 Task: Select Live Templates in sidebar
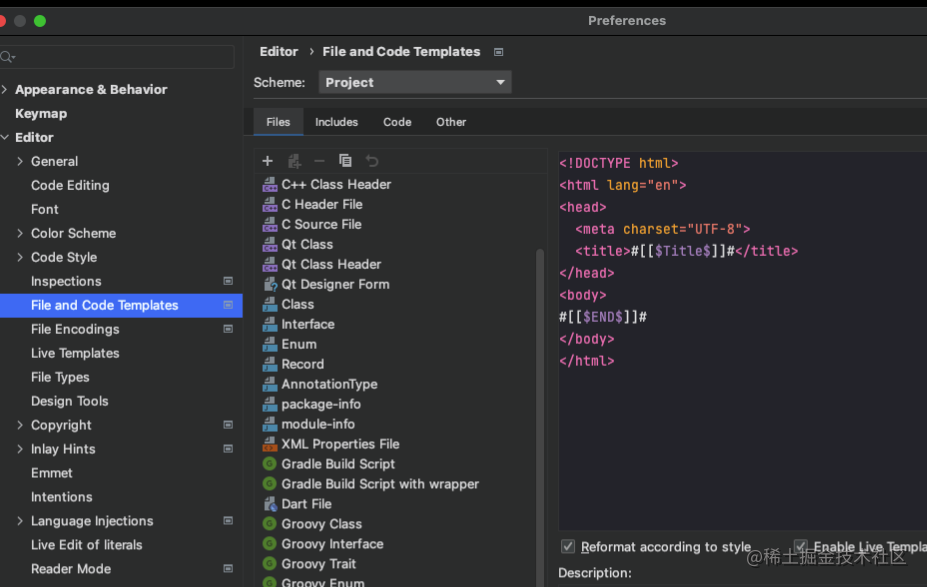tap(75, 354)
